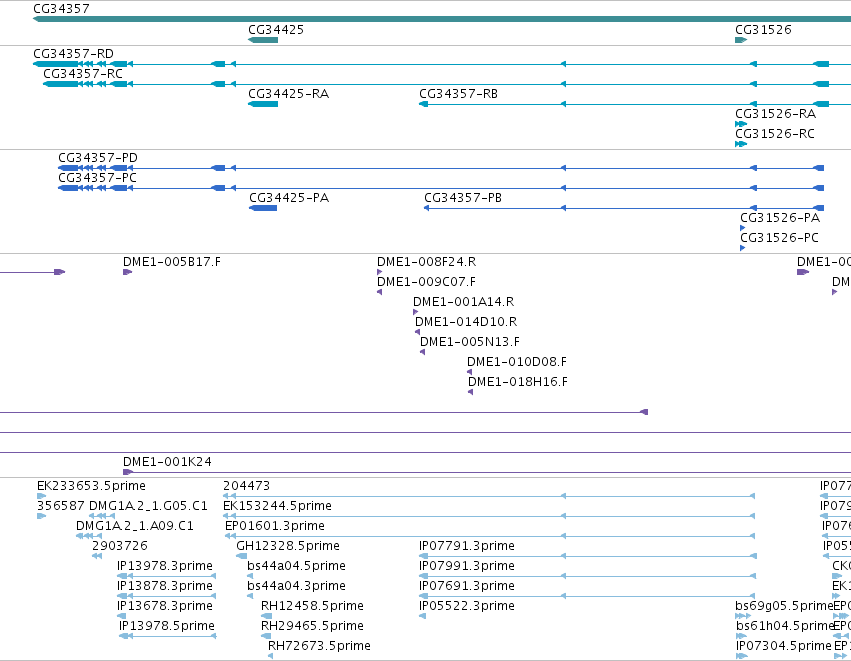Click the glyph under GH12328.5prime

242,556
